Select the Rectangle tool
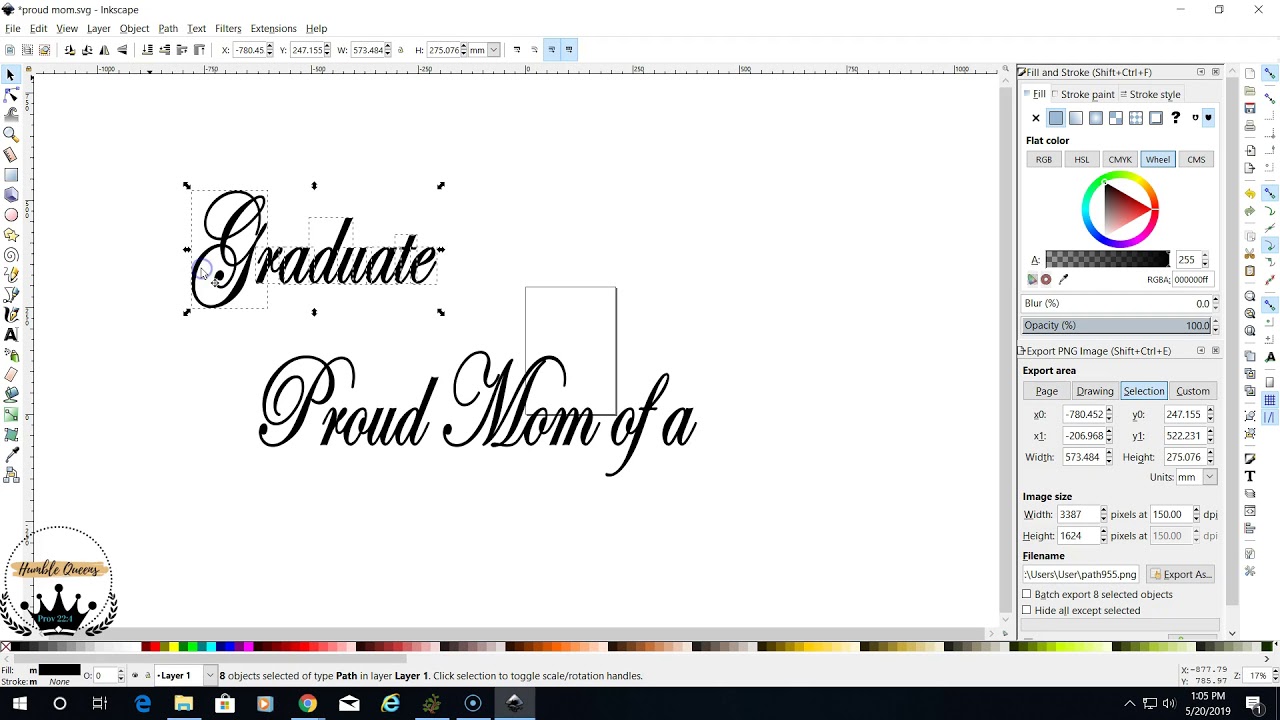Screen dimensions: 1280x720 click(x=11, y=175)
